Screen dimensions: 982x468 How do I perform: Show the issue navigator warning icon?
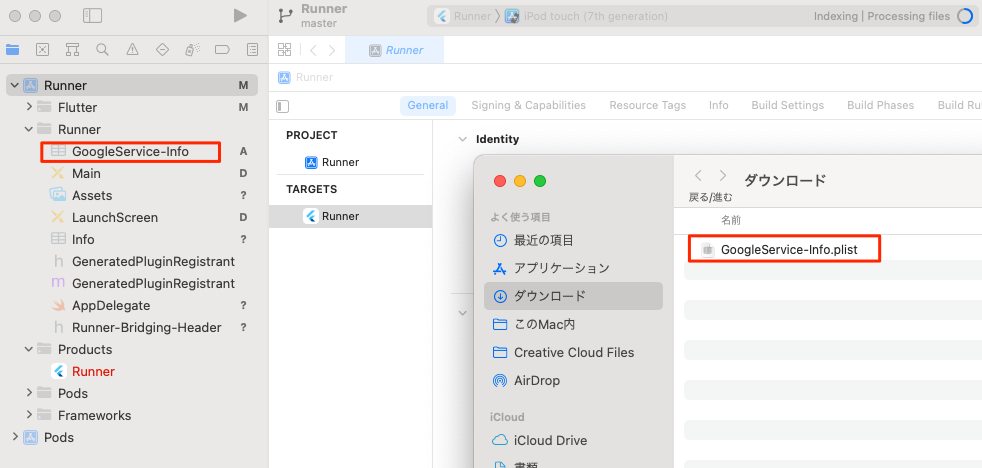click(132, 49)
